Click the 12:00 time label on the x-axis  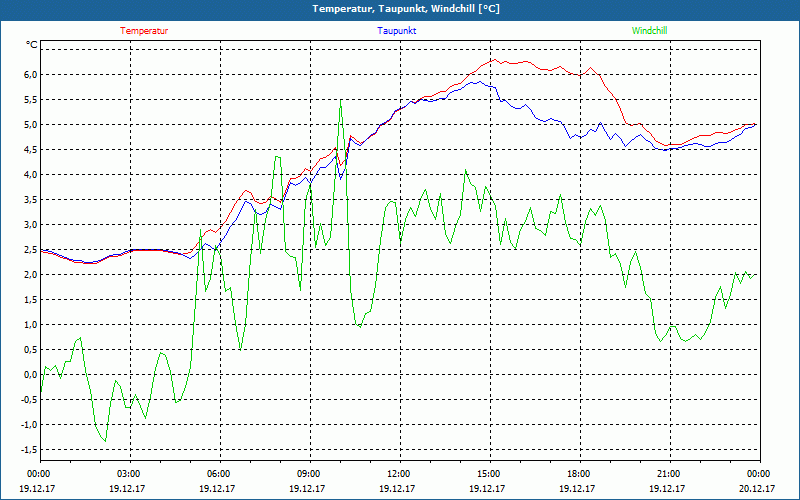click(x=399, y=473)
